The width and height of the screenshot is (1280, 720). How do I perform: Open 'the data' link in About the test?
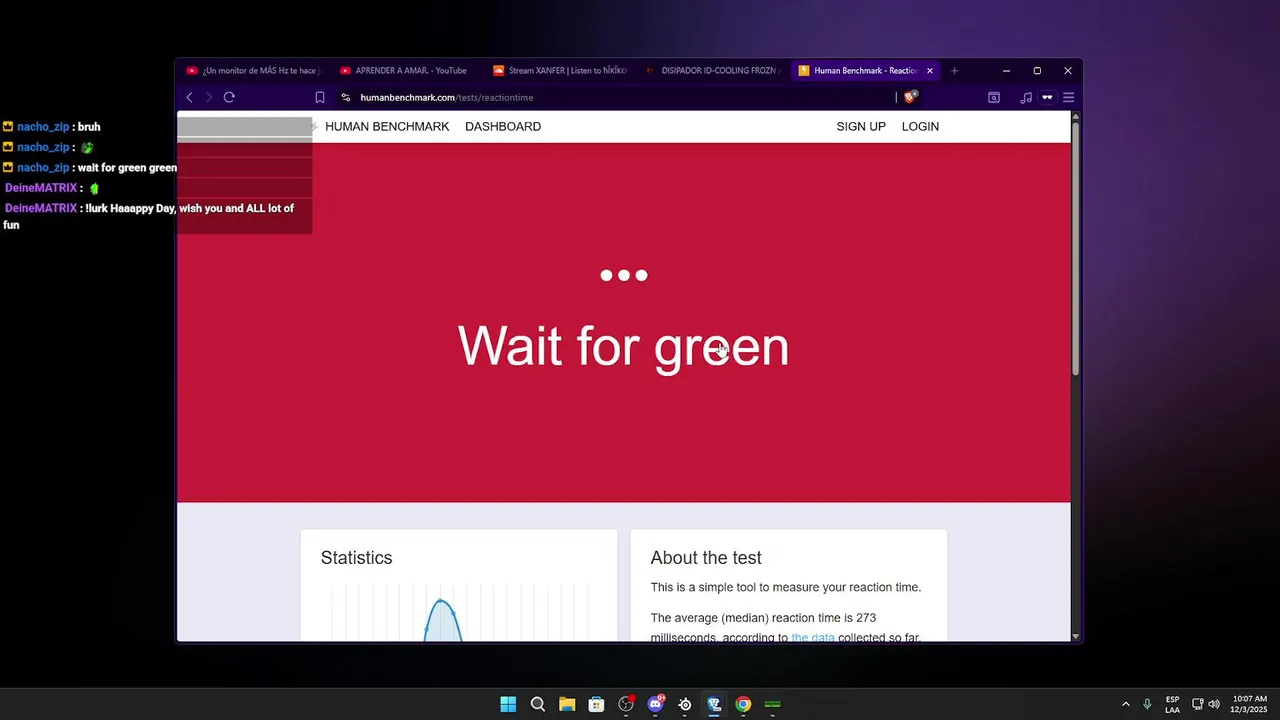[x=812, y=637]
